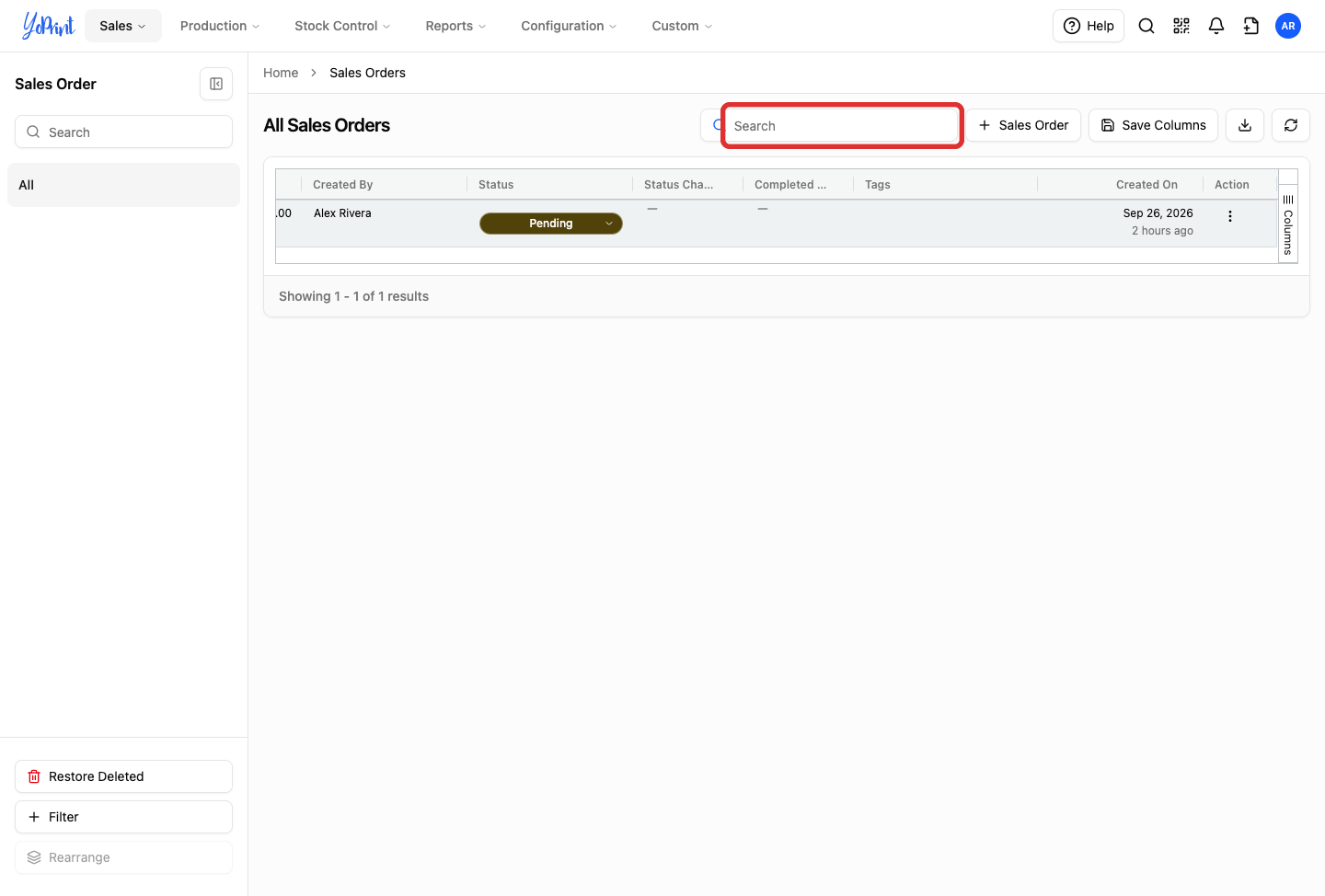Open the AR user avatar menu
The height and width of the screenshot is (896, 1325).
click(x=1288, y=26)
